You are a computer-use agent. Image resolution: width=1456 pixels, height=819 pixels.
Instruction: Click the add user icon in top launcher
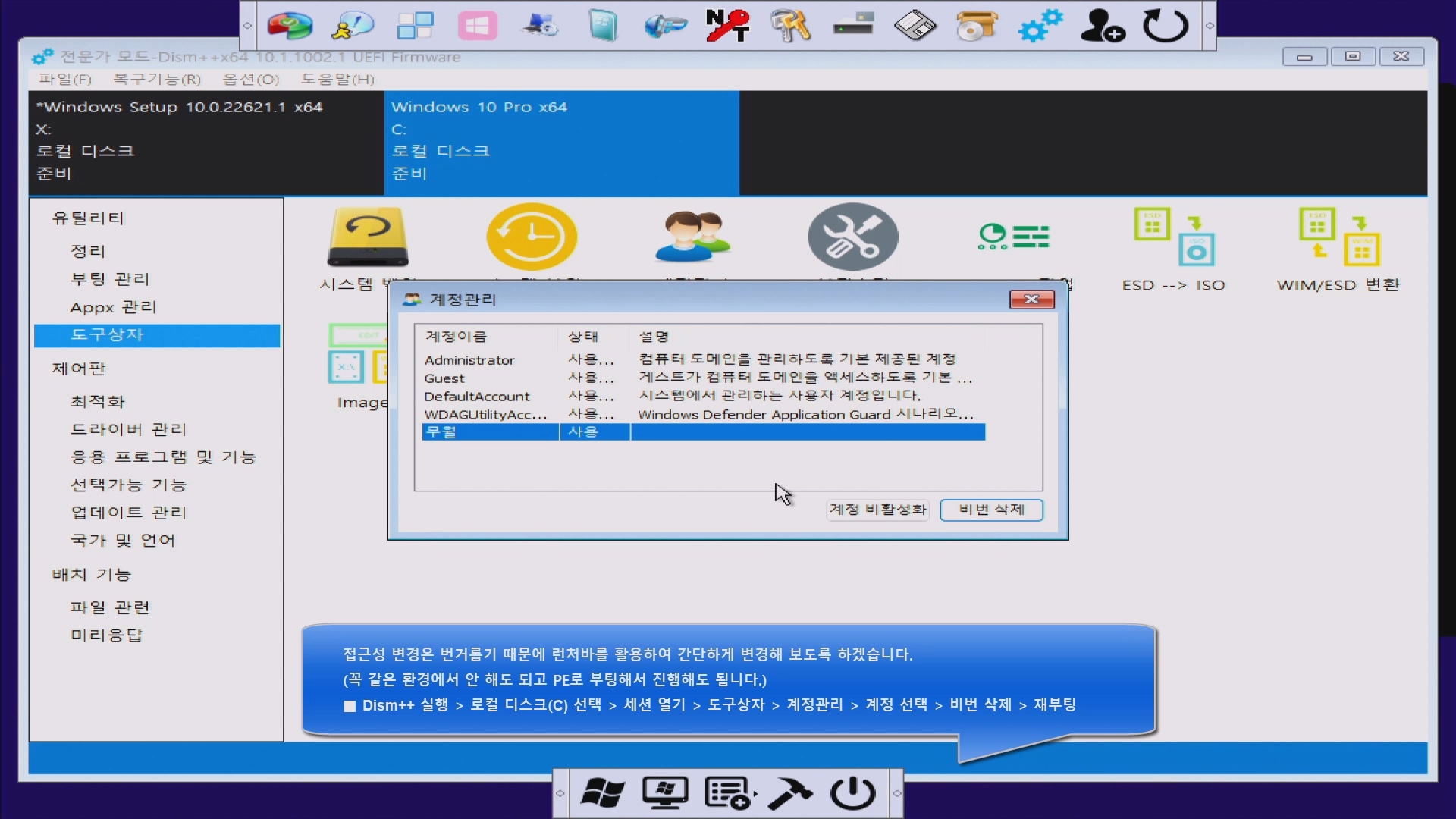click(1102, 26)
